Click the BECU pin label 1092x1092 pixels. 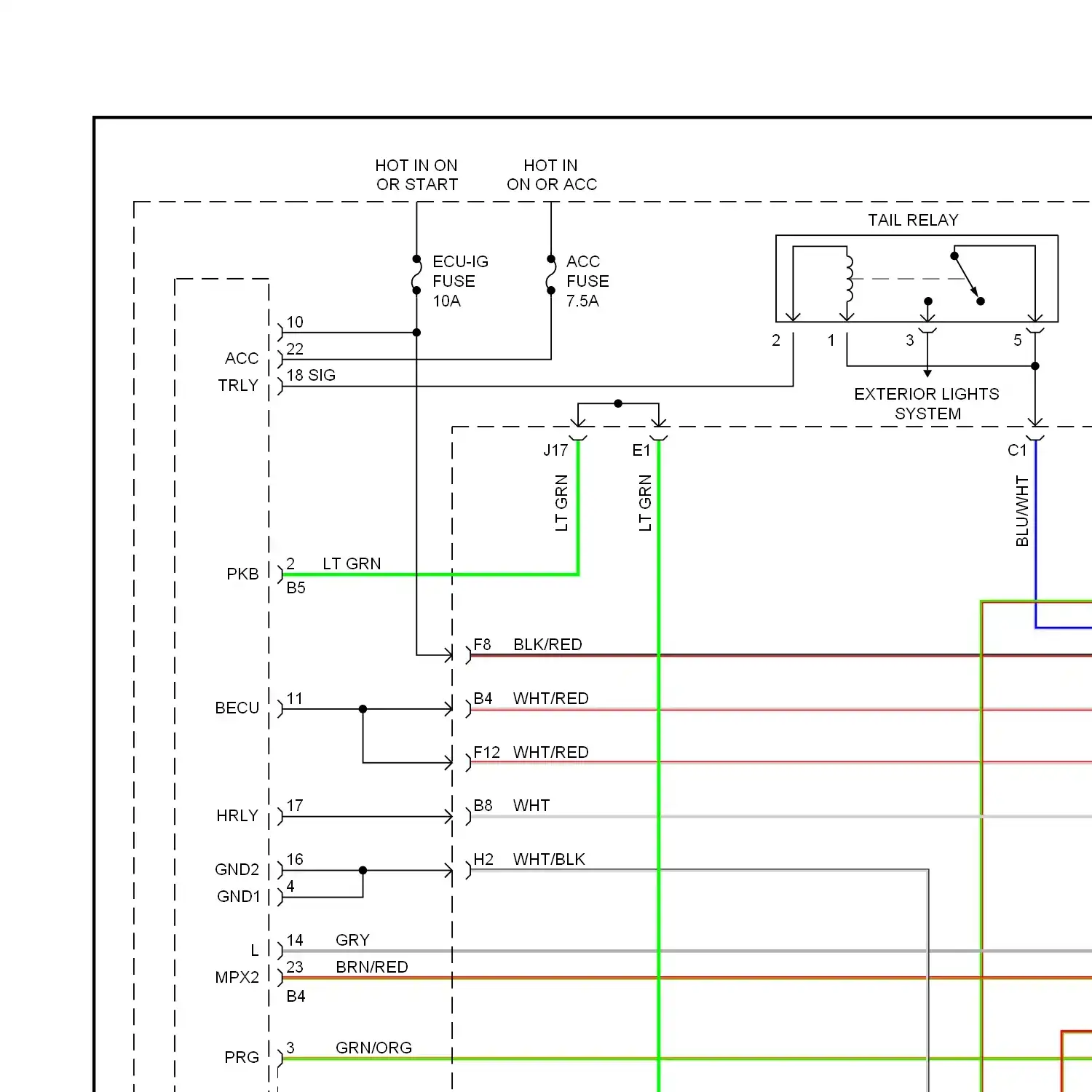coord(237,708)
